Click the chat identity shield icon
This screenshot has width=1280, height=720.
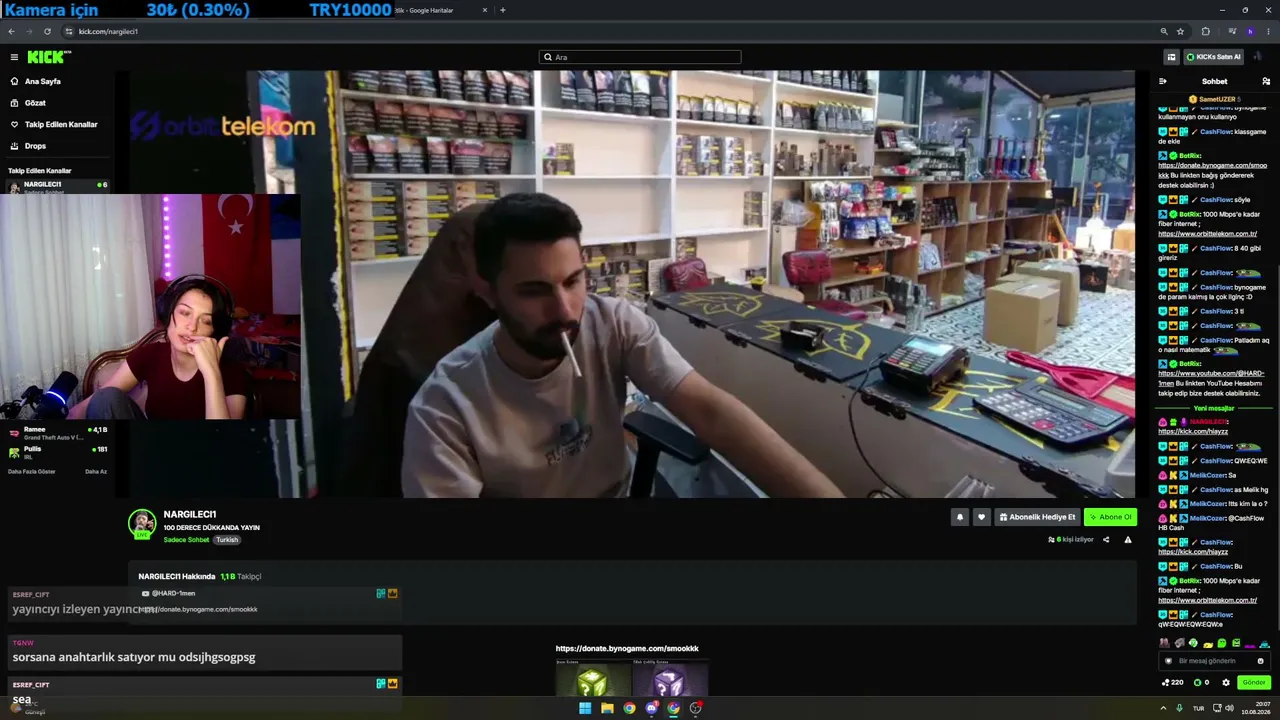coord(1168,661)
